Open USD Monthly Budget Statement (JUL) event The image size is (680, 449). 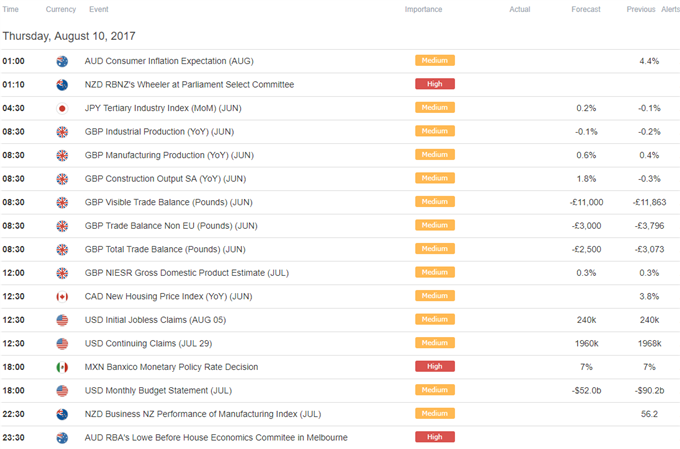coord(158,391)
